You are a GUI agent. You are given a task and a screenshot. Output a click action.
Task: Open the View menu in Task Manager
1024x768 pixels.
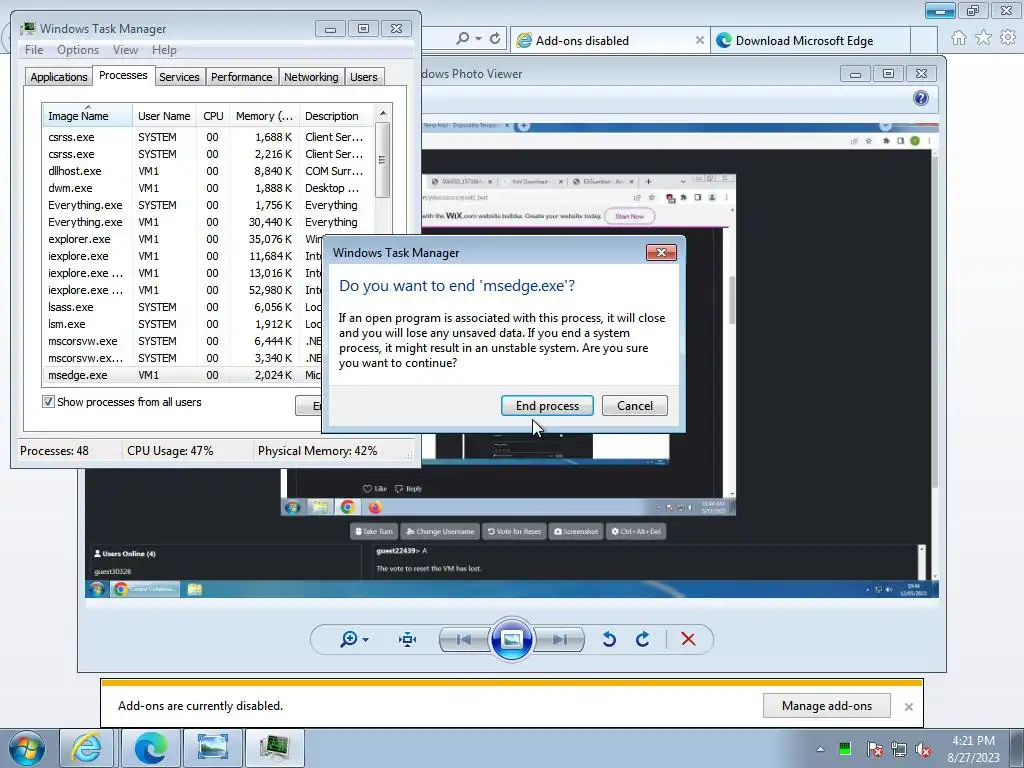coord(125,50)
